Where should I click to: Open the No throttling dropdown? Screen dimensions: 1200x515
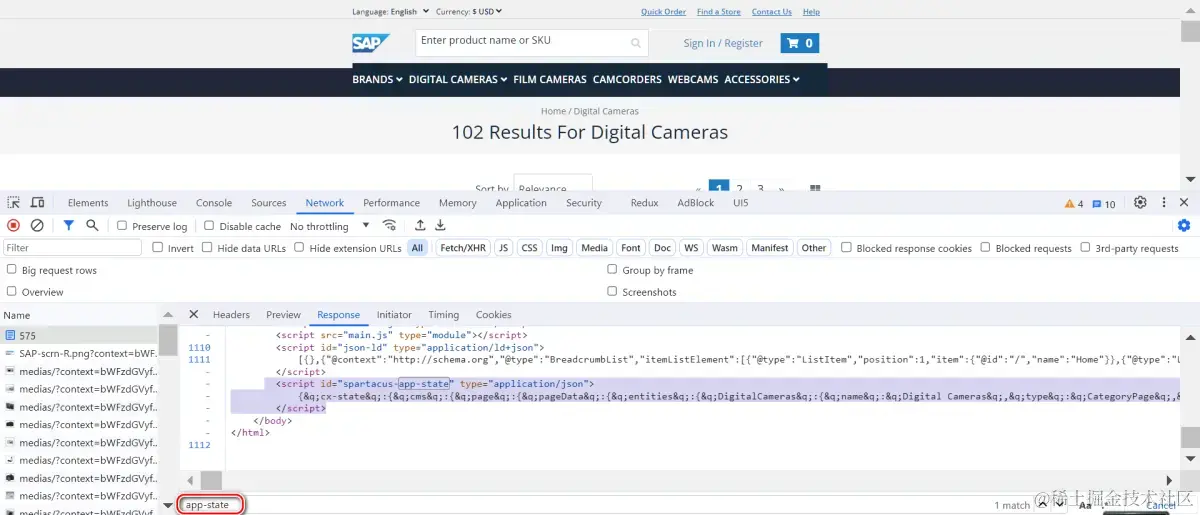coord(330,226)
